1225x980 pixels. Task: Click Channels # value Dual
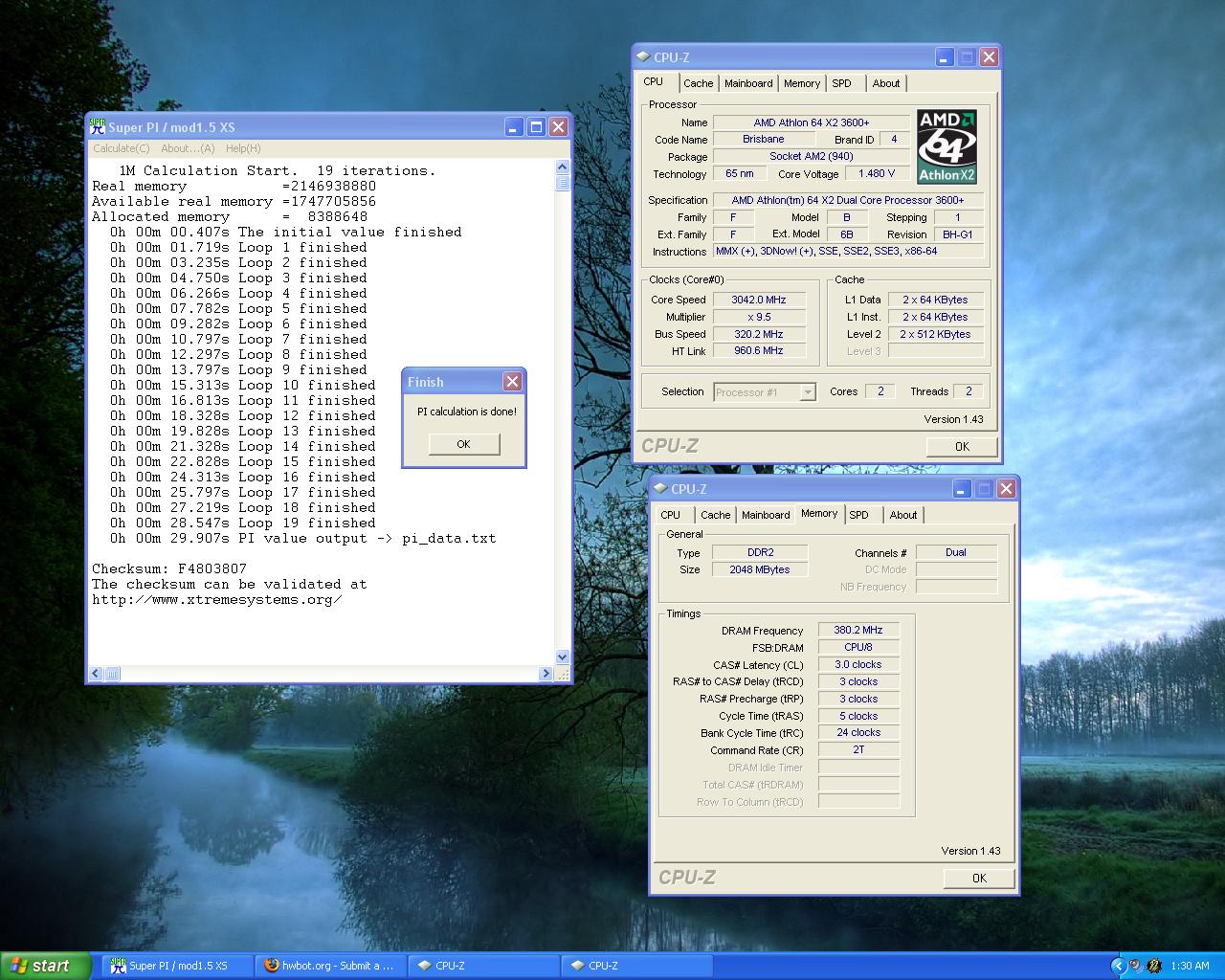click(x=956, y=552)
